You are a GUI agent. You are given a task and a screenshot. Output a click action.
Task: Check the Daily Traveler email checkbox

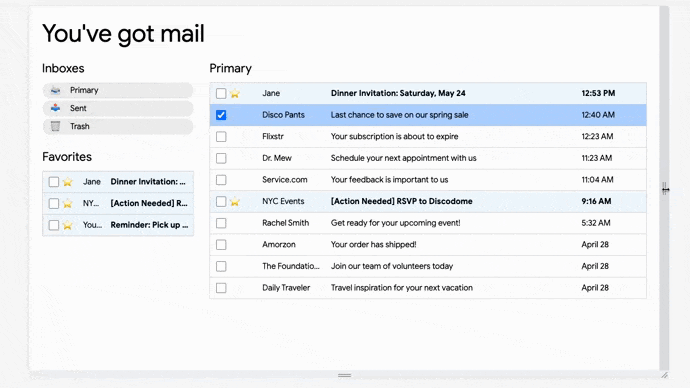coord(221,288)
